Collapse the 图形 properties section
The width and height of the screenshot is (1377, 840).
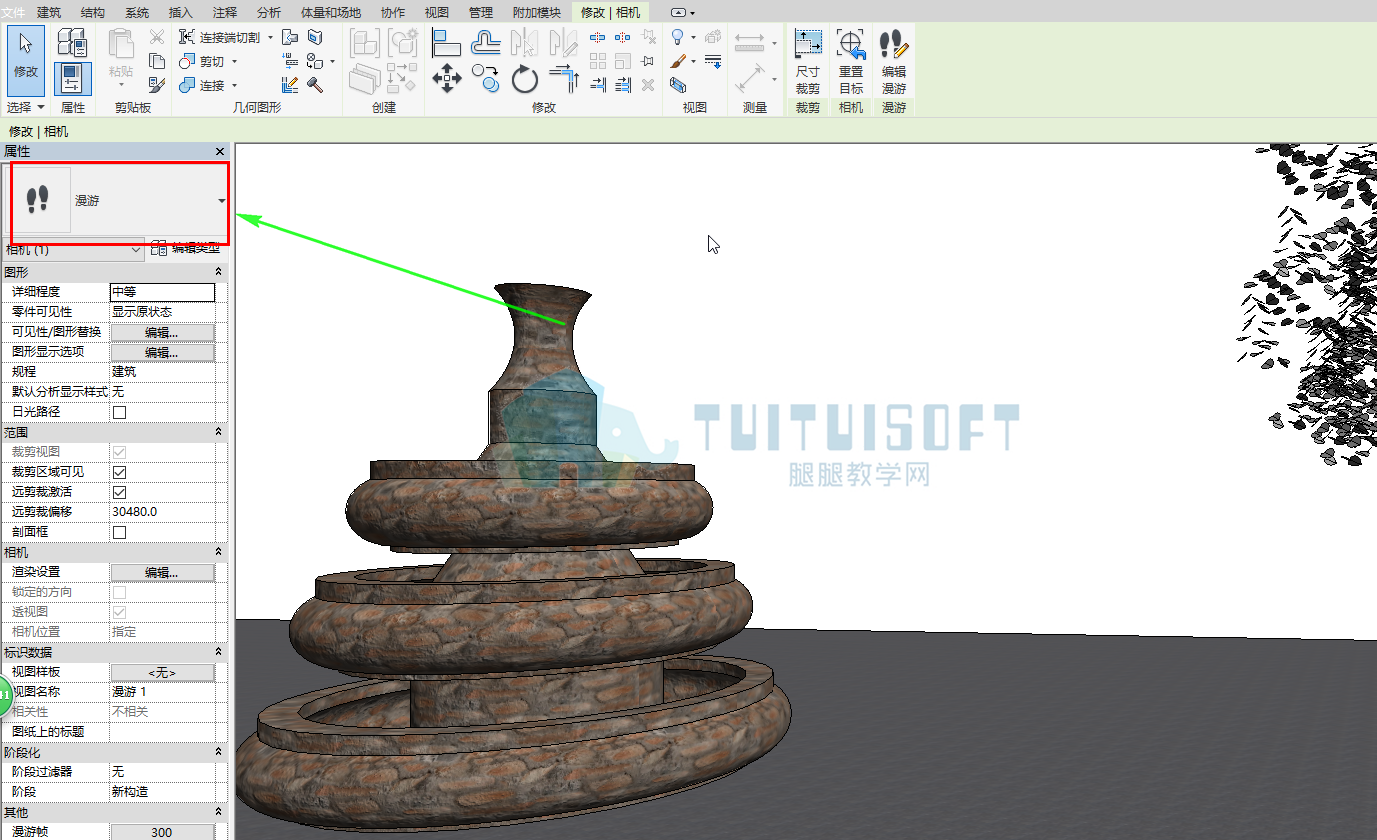[x=218, y=272]
